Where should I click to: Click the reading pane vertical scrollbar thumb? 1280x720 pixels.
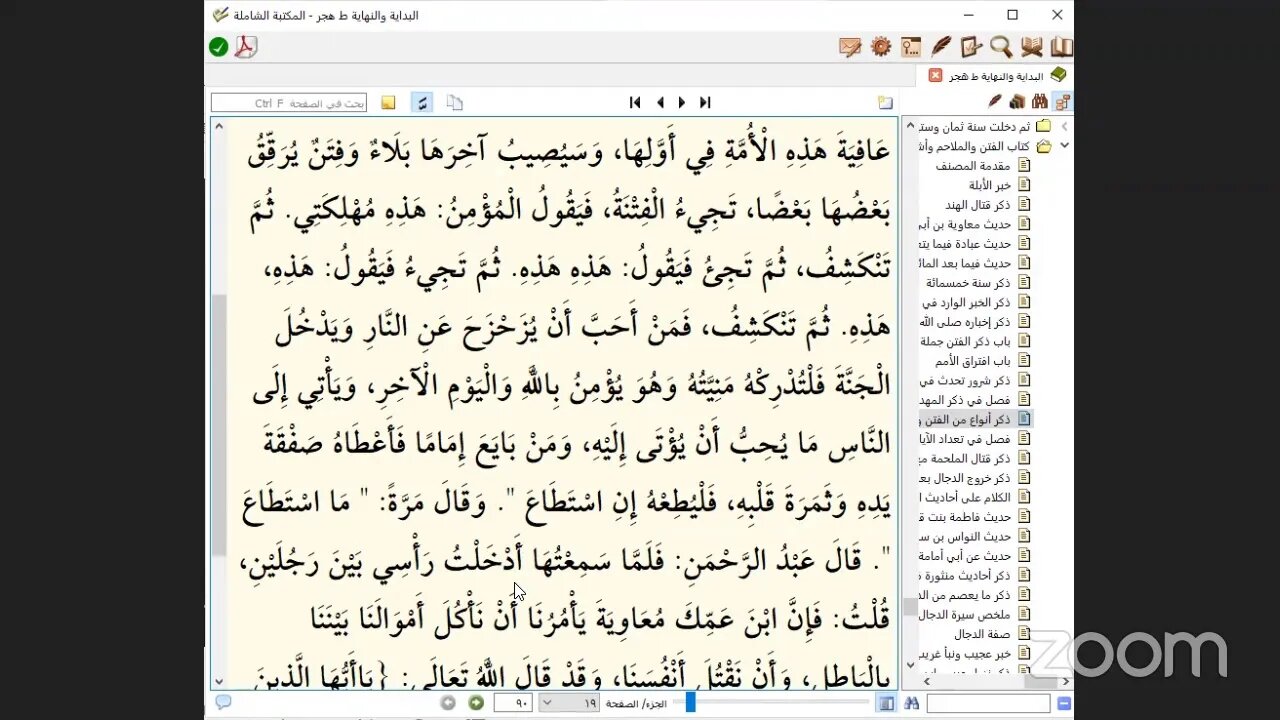[x=219, y=425]
